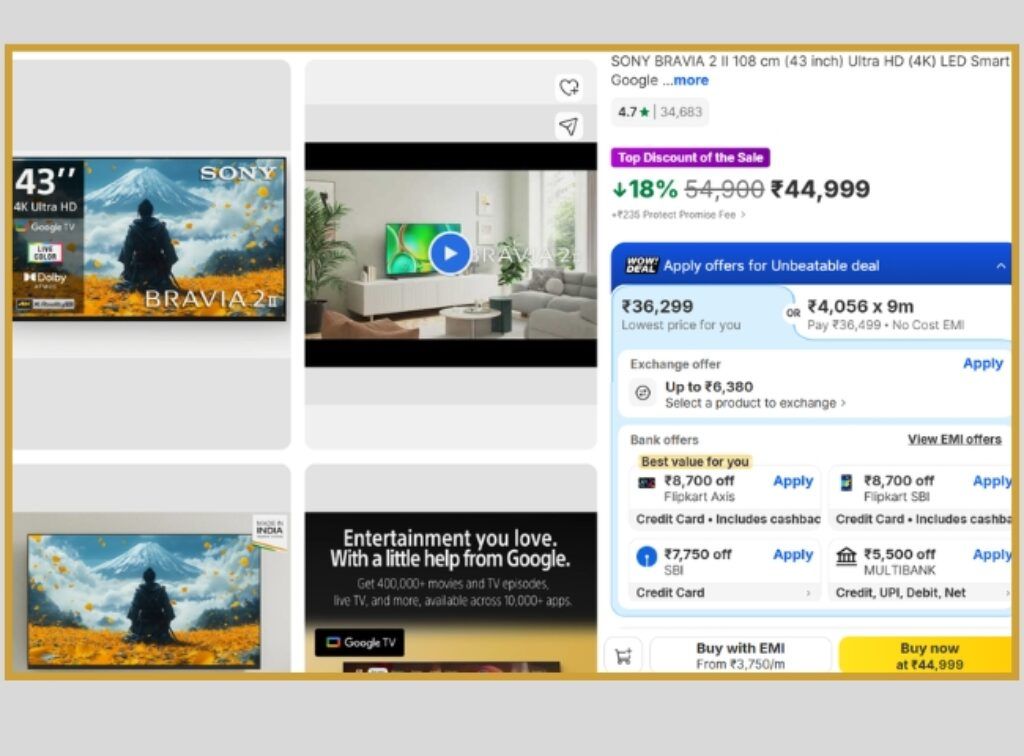Open the 4.7 star rating badge
This screenshot has height=756, width=1024.
pos(660,112)
